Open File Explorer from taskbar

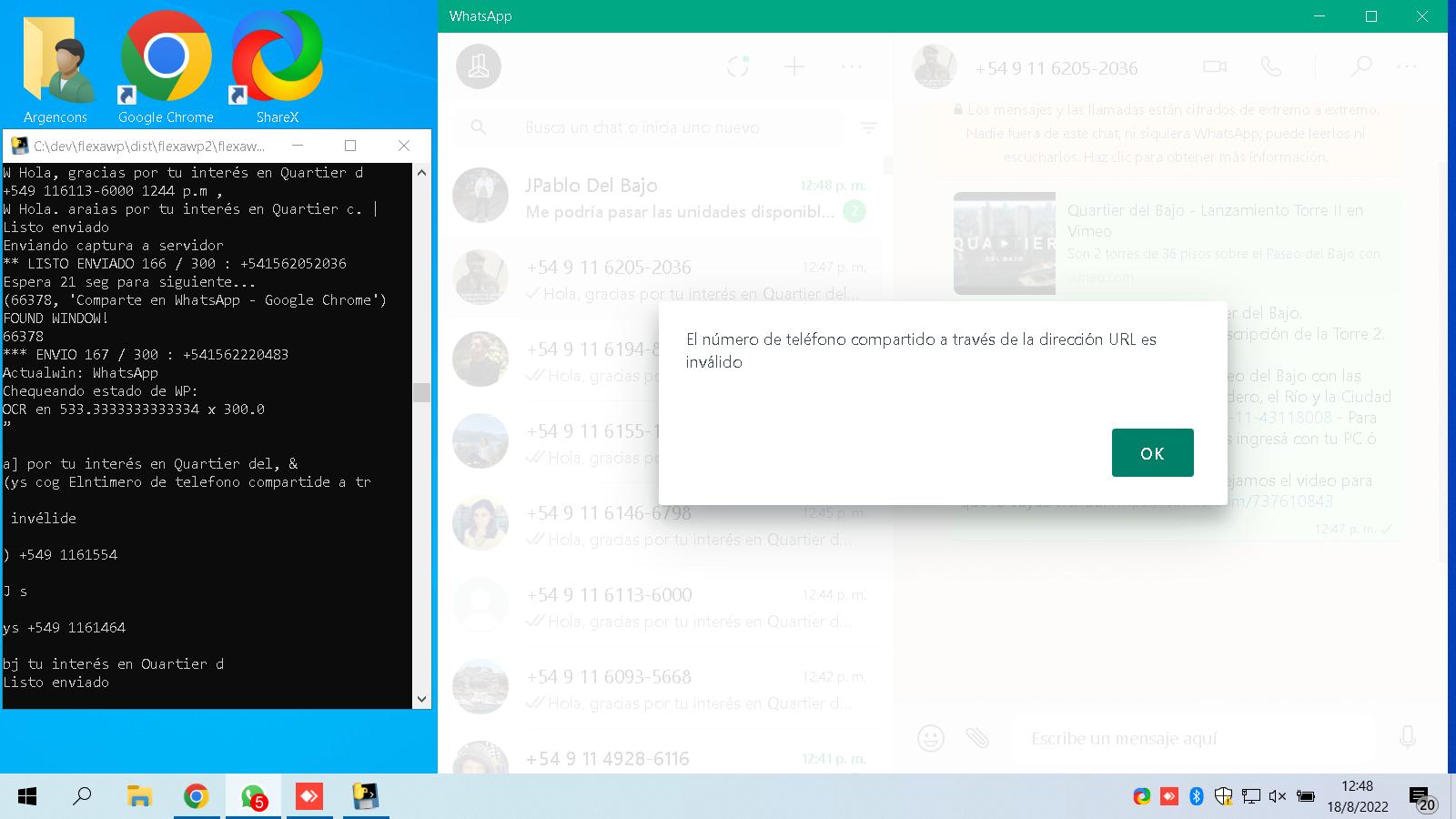click(x=138, y=797)
